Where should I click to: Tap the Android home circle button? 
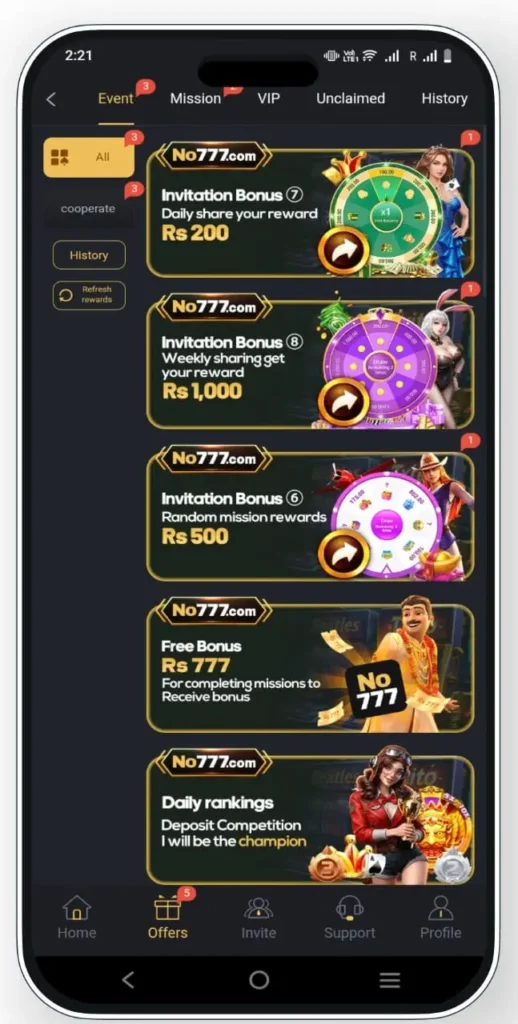[259, 980]
